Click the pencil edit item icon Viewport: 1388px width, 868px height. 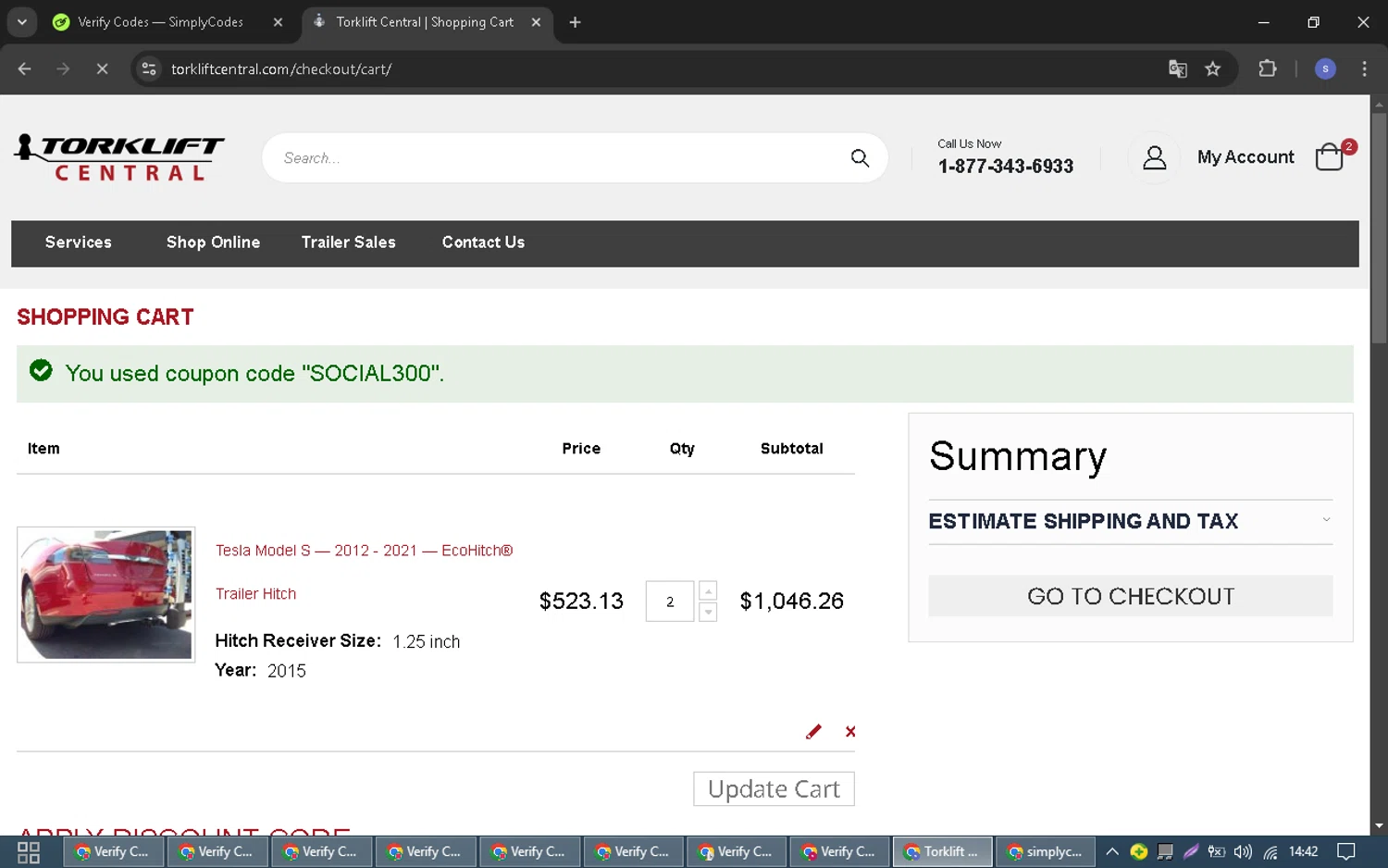[813, 732]
